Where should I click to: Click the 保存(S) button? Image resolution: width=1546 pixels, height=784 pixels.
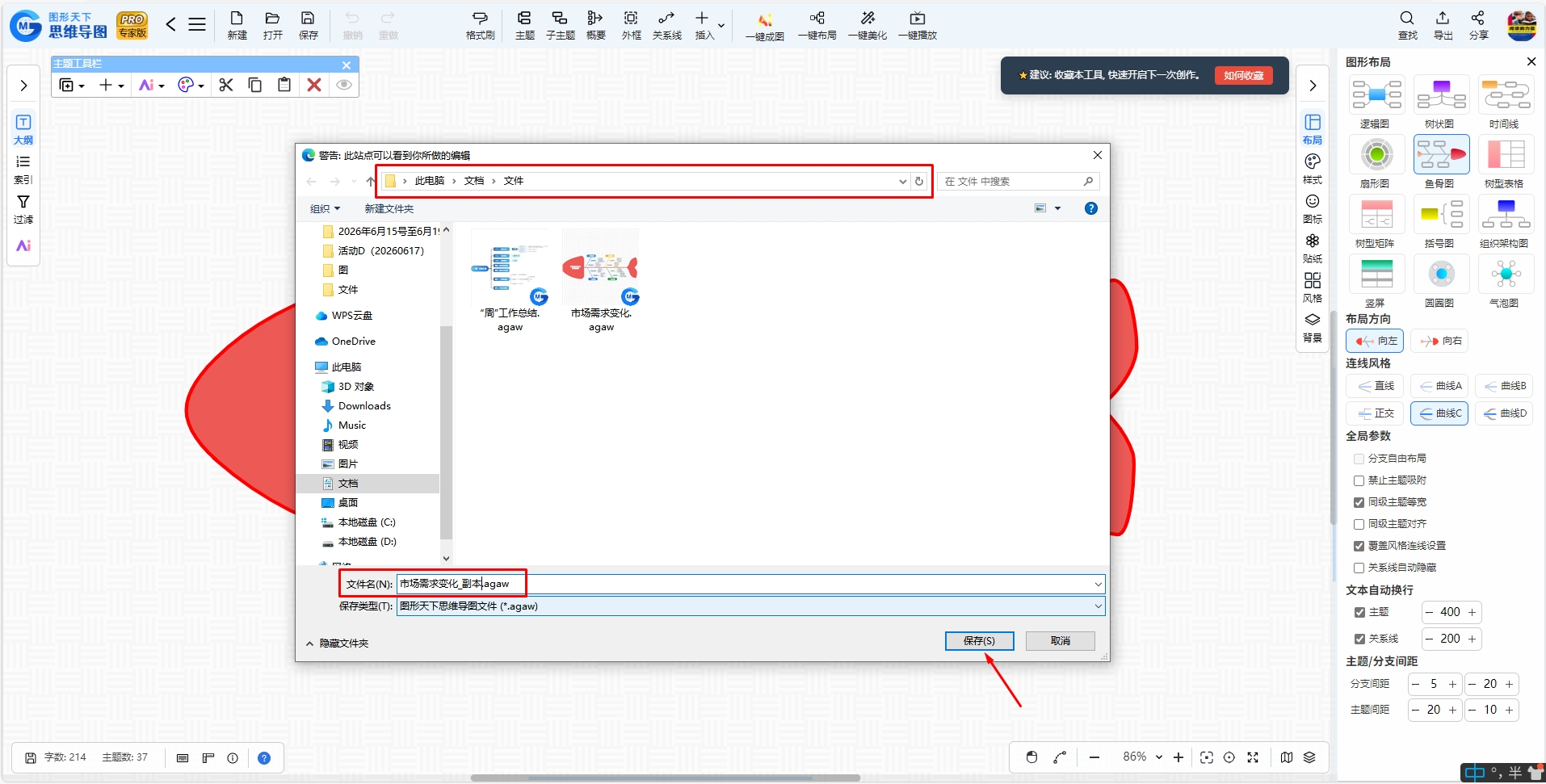(979, 641)
